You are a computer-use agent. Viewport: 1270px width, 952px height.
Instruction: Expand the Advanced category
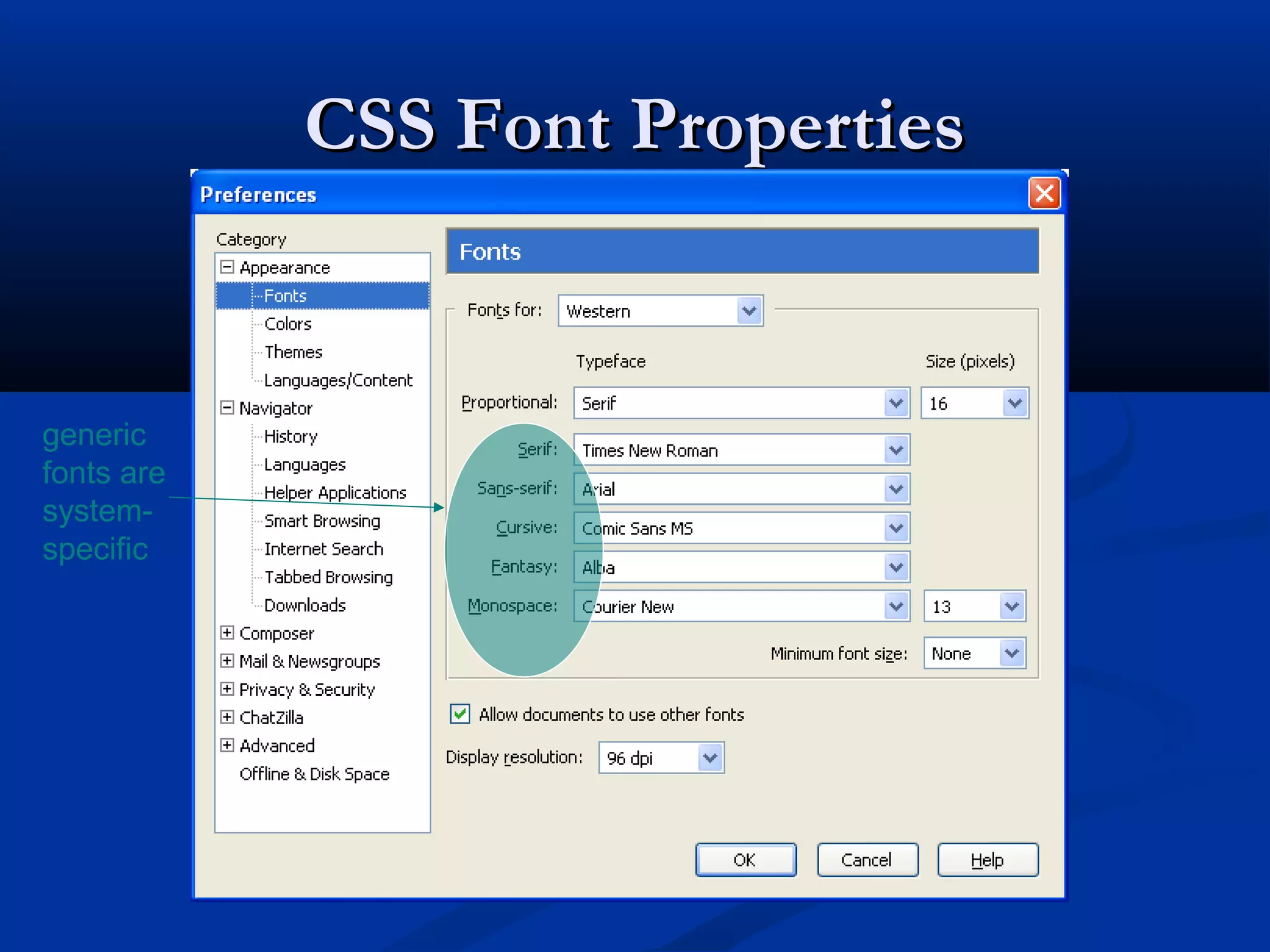tap(227, 745)
